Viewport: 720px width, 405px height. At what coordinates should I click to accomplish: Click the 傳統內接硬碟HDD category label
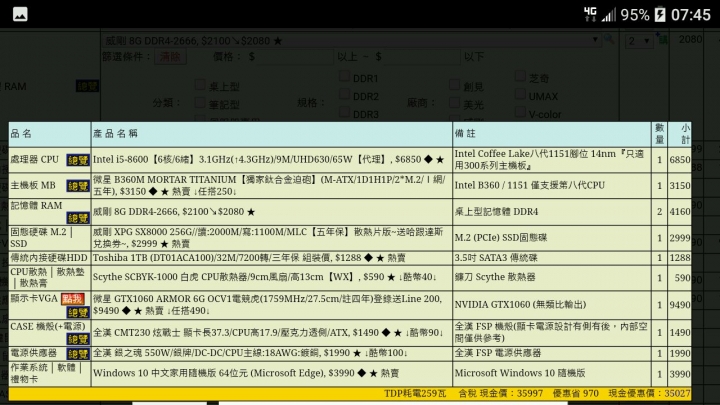49,258
